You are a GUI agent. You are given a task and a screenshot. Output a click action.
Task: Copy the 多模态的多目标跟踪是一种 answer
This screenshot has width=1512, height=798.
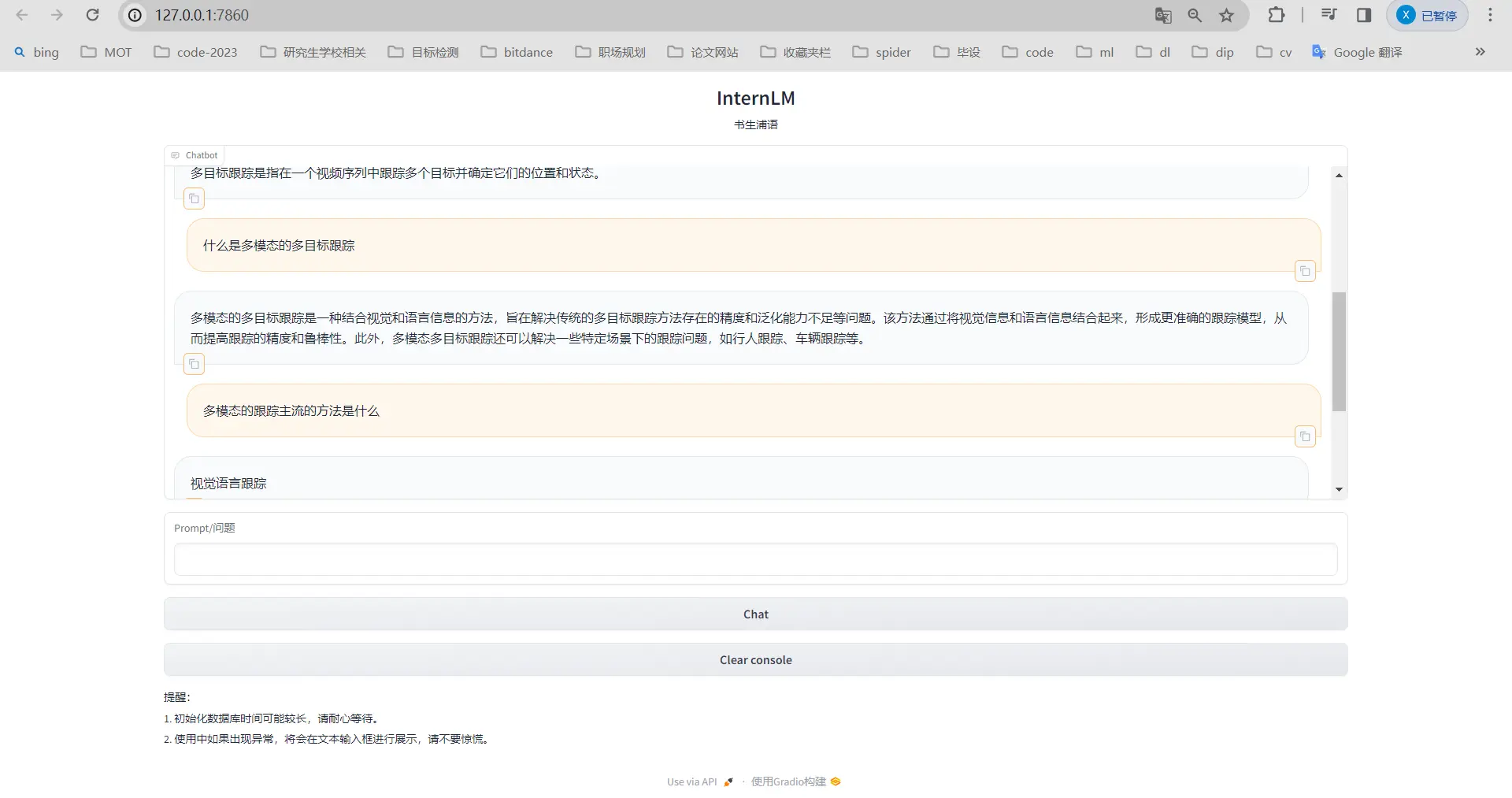(194, 364)
